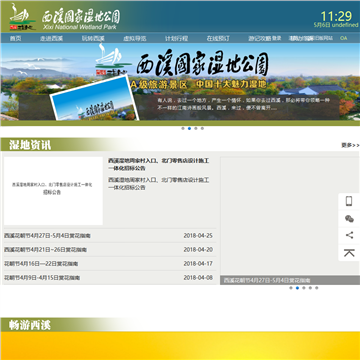This screenshot has height=360, width=360.
Task: Click the Xixi National Wetland Park logo
Action: coord(65,17)
